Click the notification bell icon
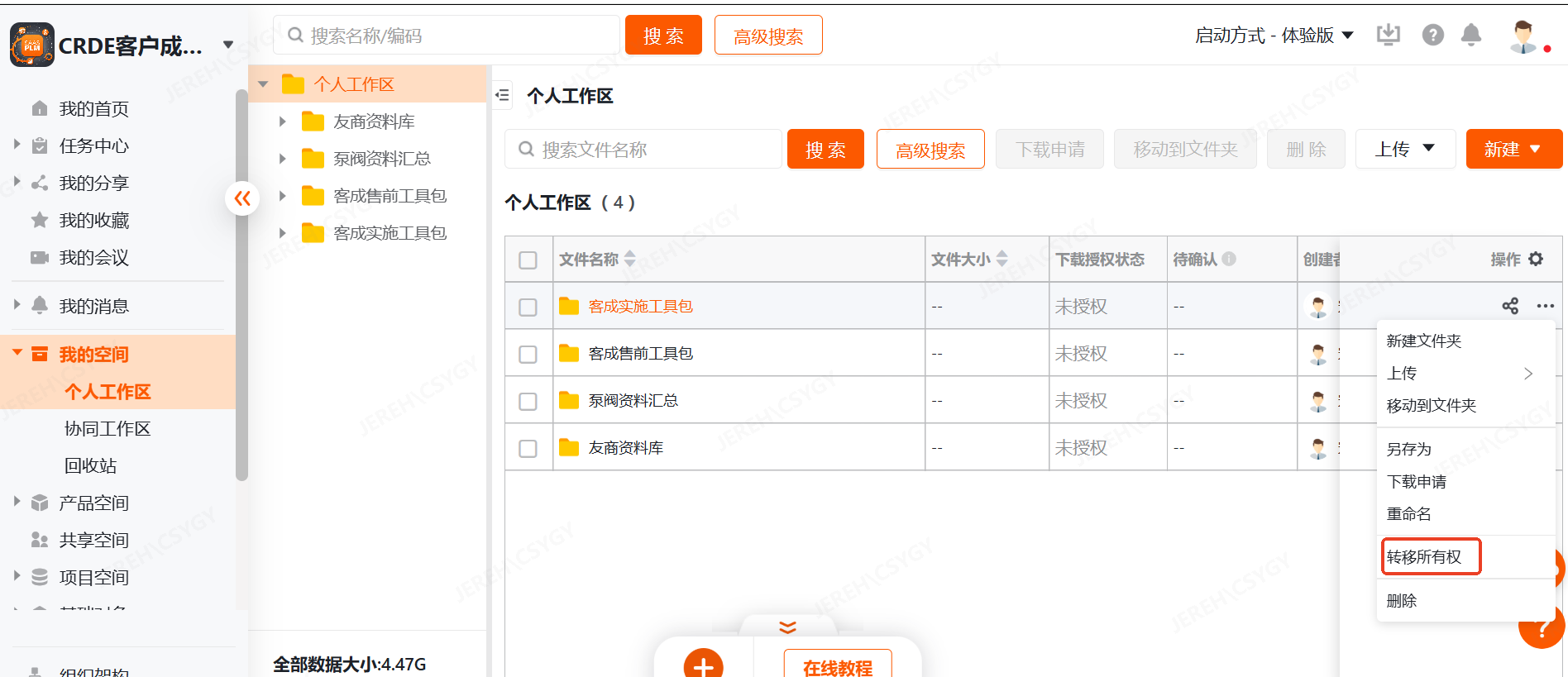The width and height of the screenshot is (1568, 677). (1470, 35)
